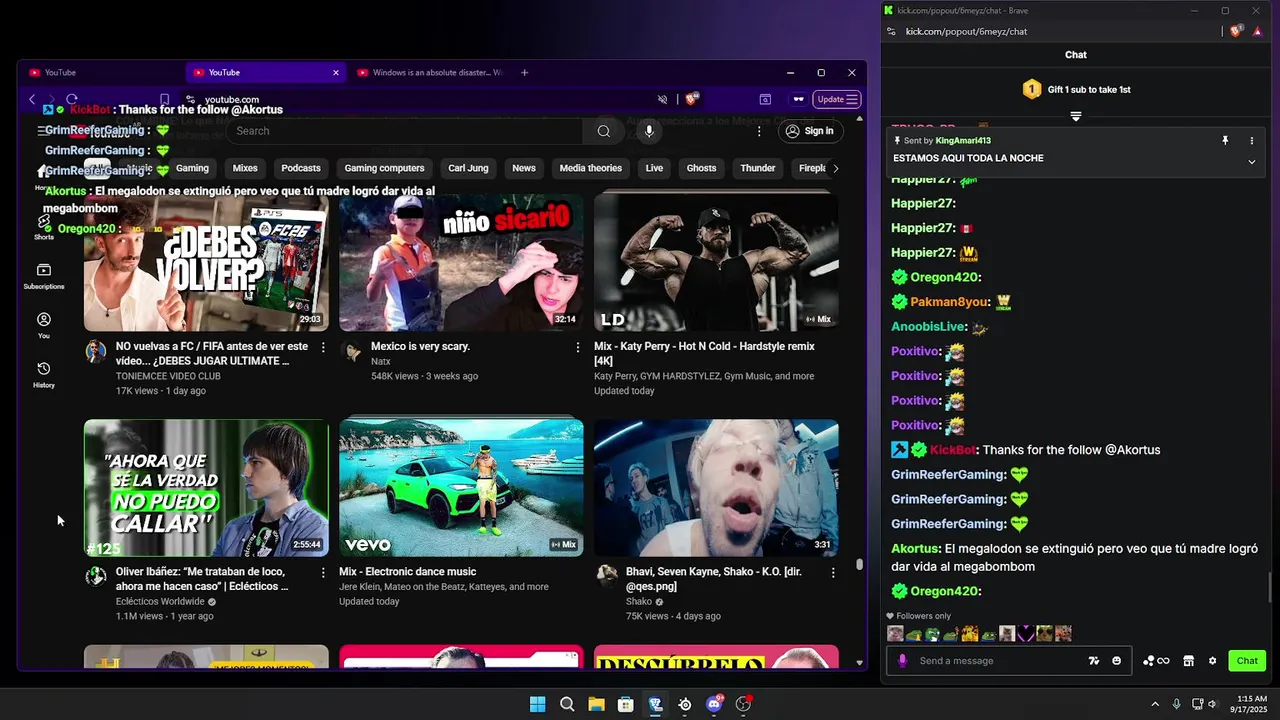This screenshot has height=720, width=1280.
Task: Open Mexico is very scary thumbnail
Action: [x=461, y=262]
